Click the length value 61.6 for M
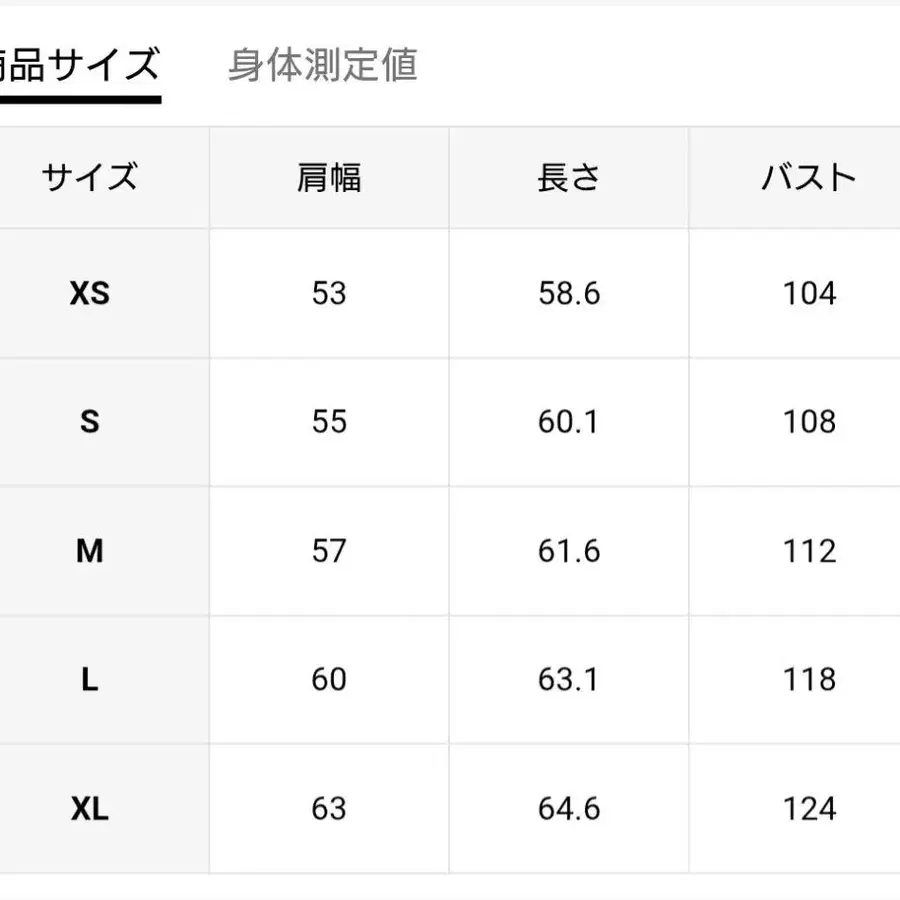This screenshot has height=900, width=900. tap(568, 551)
